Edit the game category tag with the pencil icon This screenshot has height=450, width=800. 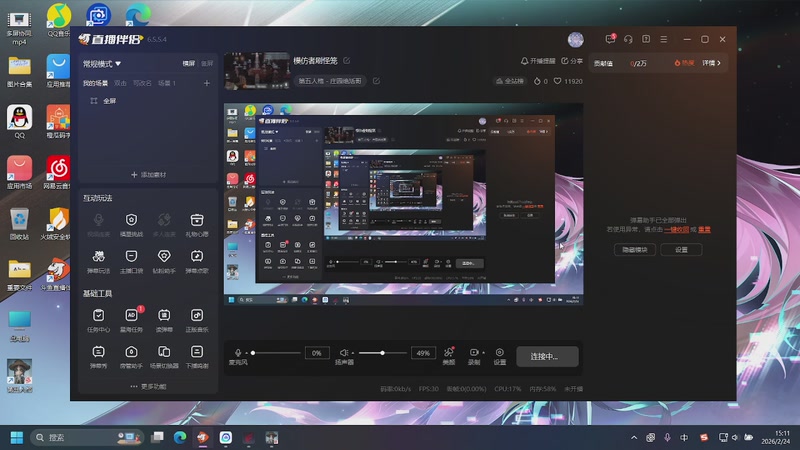click(376, 81)
